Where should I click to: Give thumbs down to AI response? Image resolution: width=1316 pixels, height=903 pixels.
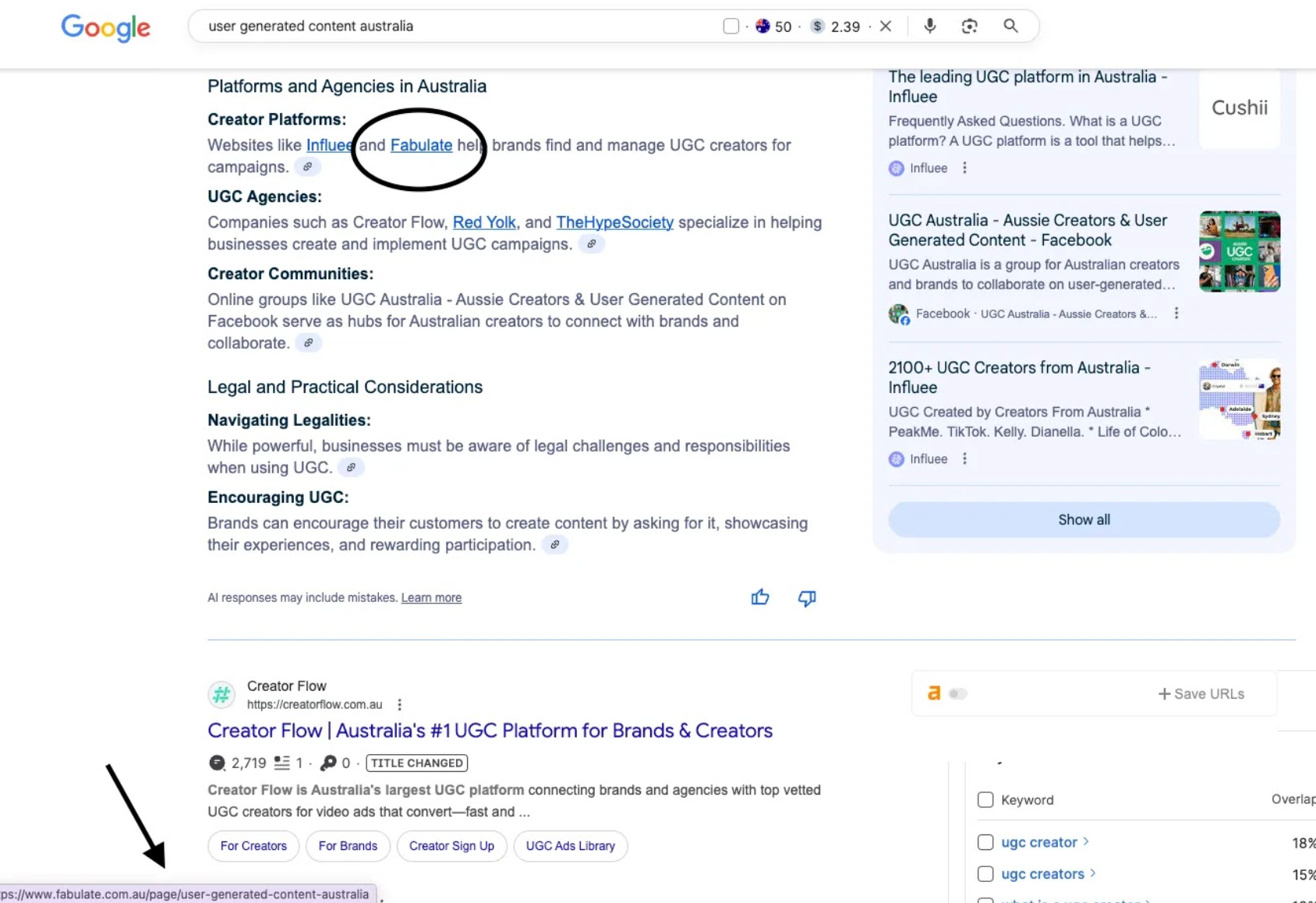point(807,597)
